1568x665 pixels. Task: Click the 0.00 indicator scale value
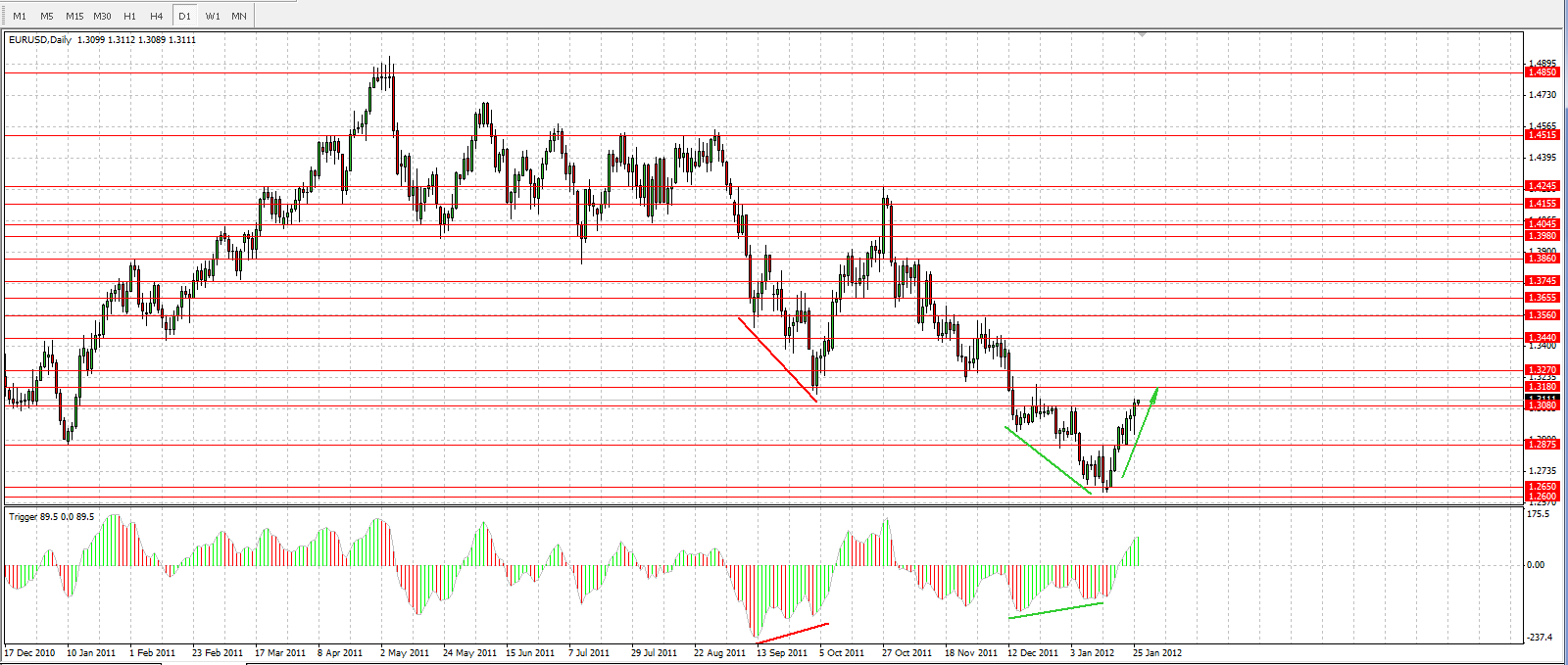pos(1537,565)
